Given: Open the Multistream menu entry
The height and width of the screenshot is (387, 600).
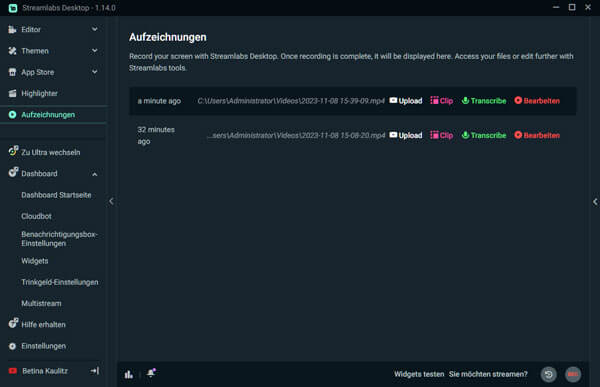Looking at the screenshot, I should pyautogui.click(x=41, y=304).
